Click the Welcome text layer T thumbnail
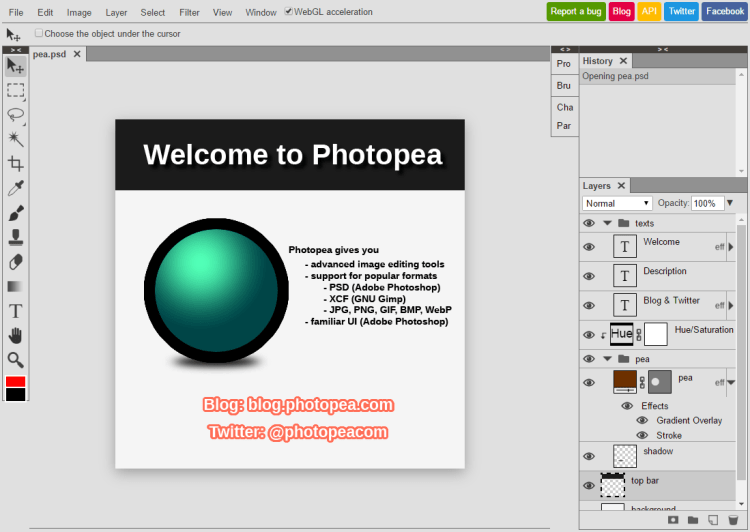750x532 pixels. click(625, 246)
